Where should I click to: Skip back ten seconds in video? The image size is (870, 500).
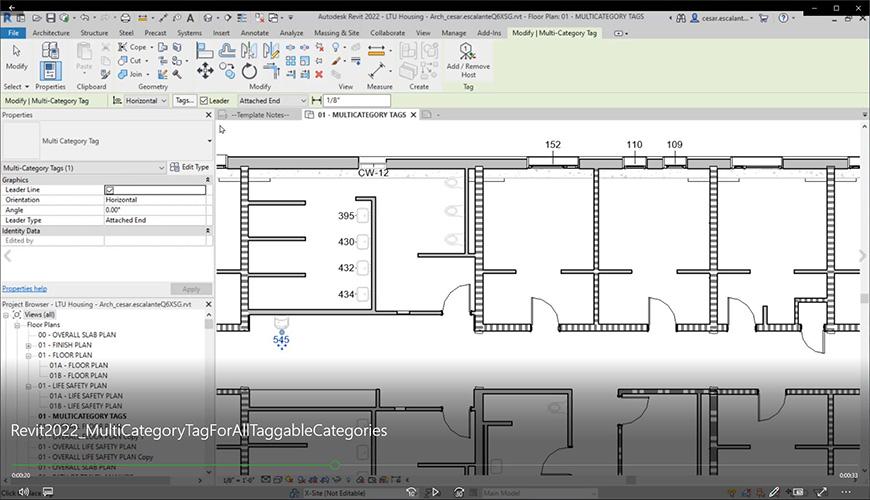click(x=411, y=492)
